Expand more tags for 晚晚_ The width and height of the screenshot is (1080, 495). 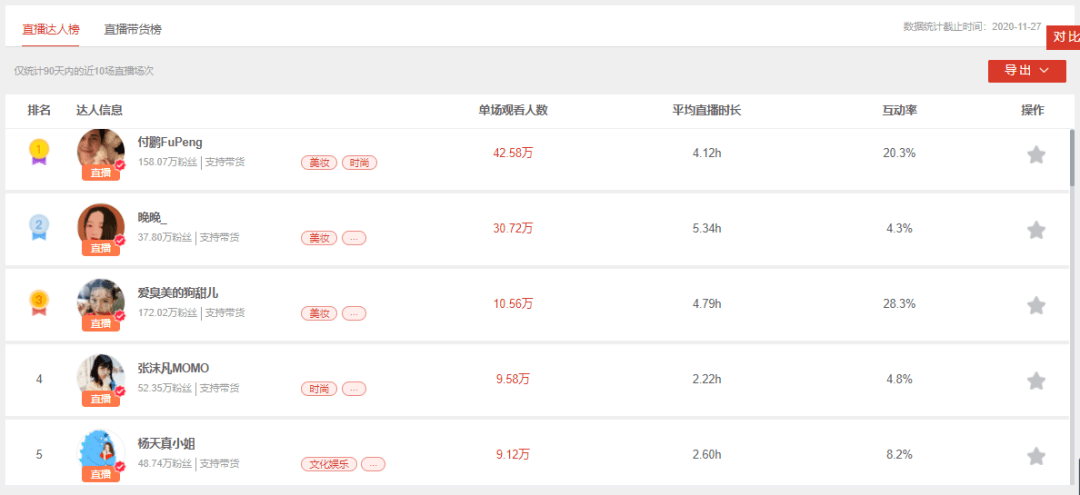coord(354,238)
